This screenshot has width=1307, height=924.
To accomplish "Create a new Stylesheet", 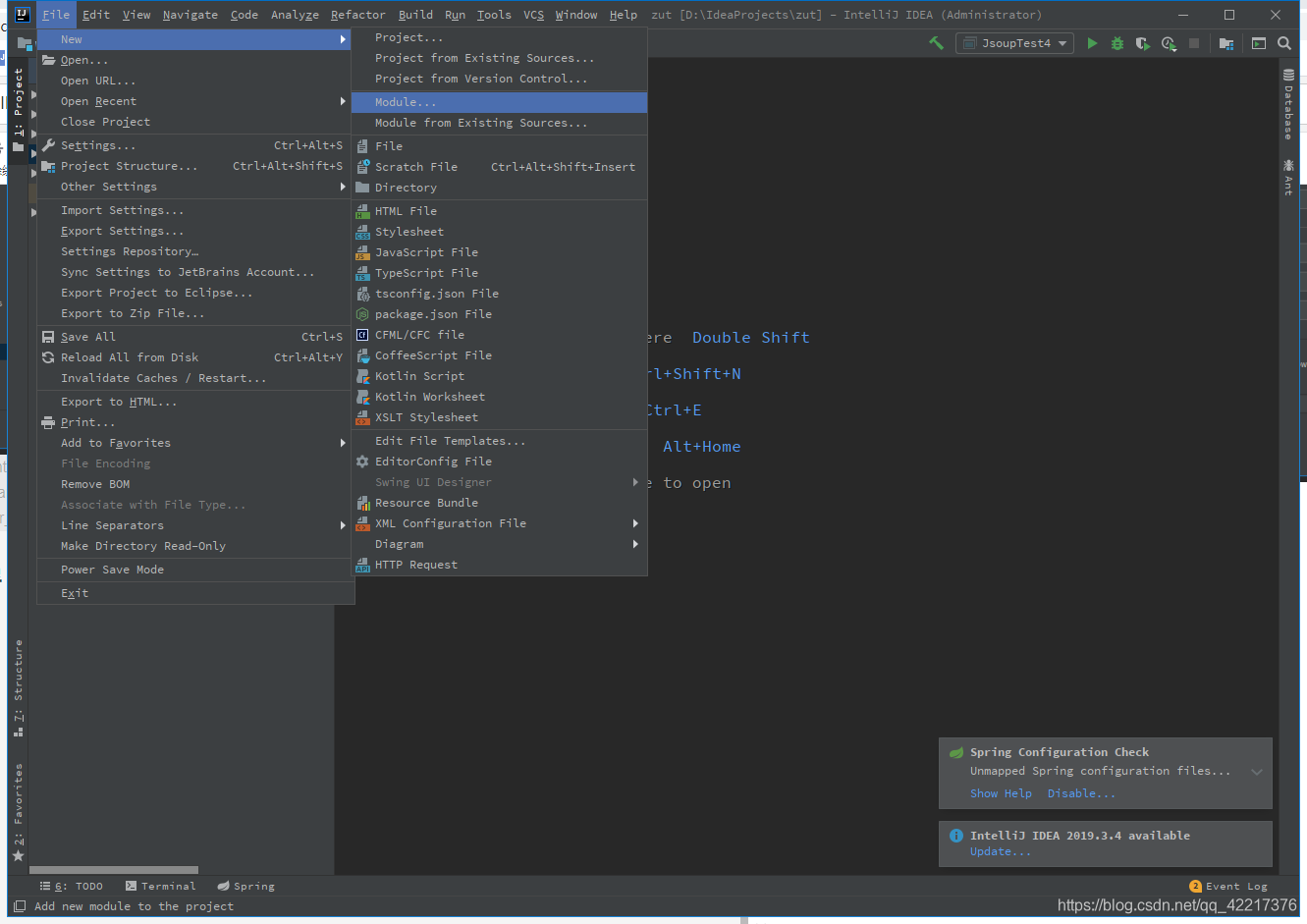I will [x=500, y=232].
